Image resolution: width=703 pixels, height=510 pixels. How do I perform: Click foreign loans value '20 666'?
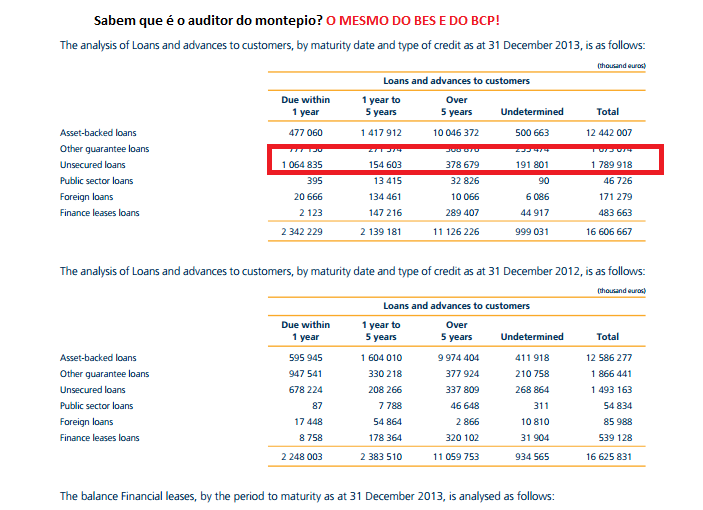308,197
